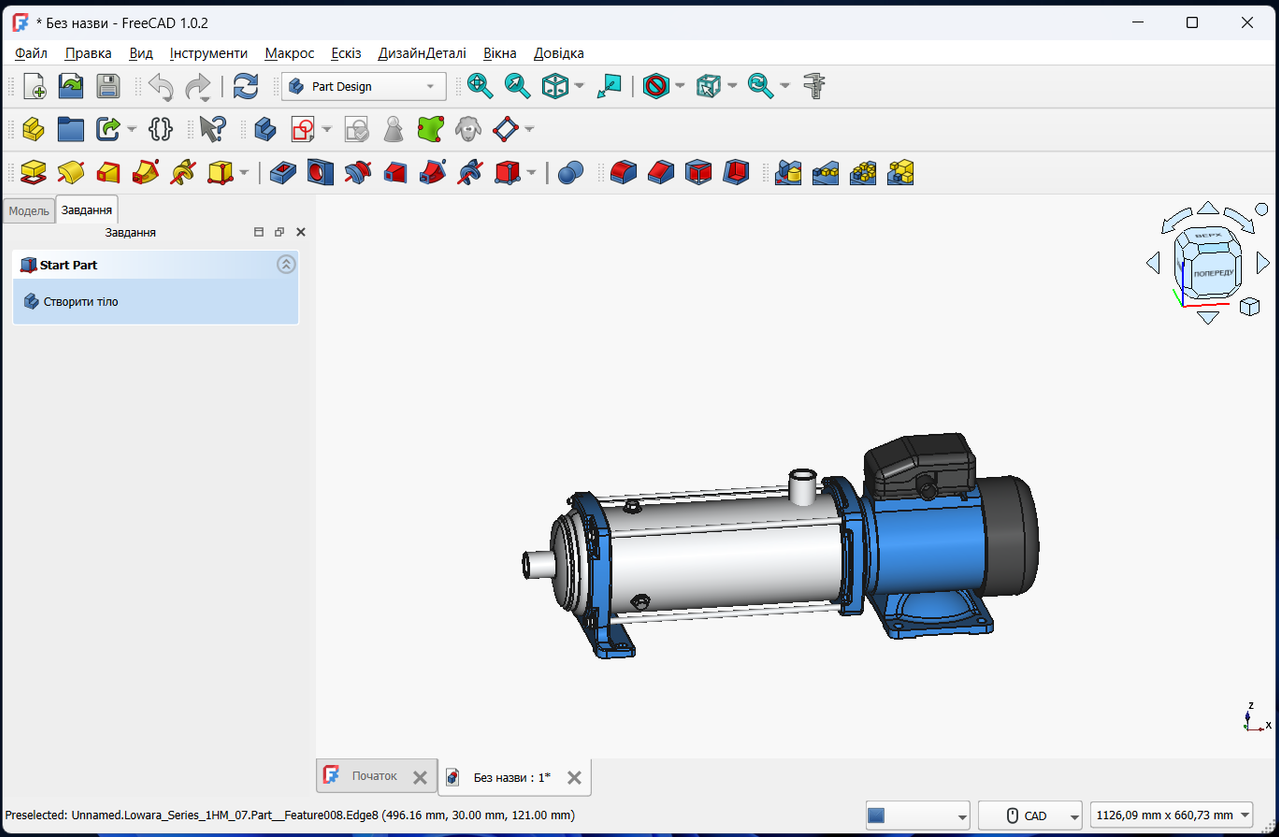The height and width of the screenshot is (837, 1279).
Task: Open the view dimensions dropdown in status bar
Action: pyautogui.click(x=1171, y=816)
